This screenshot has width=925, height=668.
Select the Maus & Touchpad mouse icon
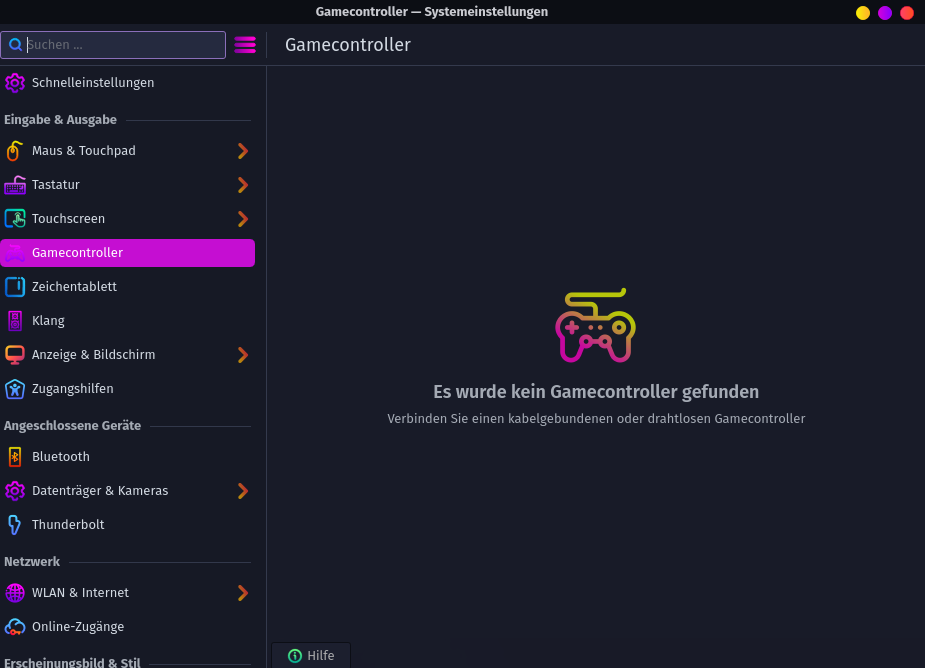click(x=14, y=151)
